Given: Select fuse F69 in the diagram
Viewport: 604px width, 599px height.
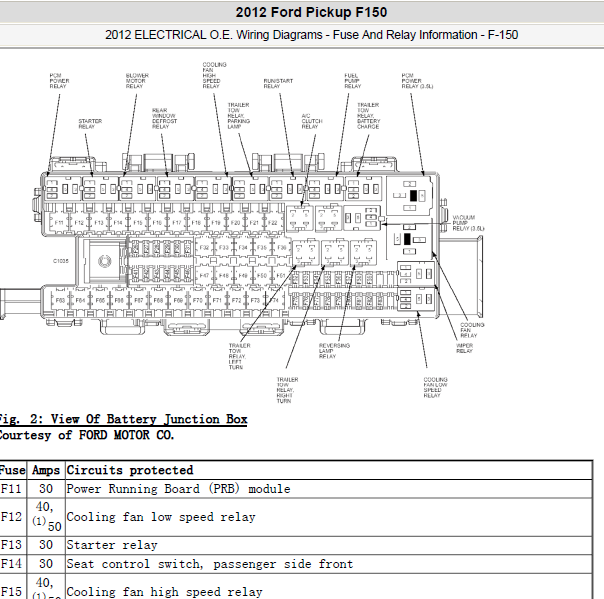Looking at the screenshot, I should click(x=178, y=300).
